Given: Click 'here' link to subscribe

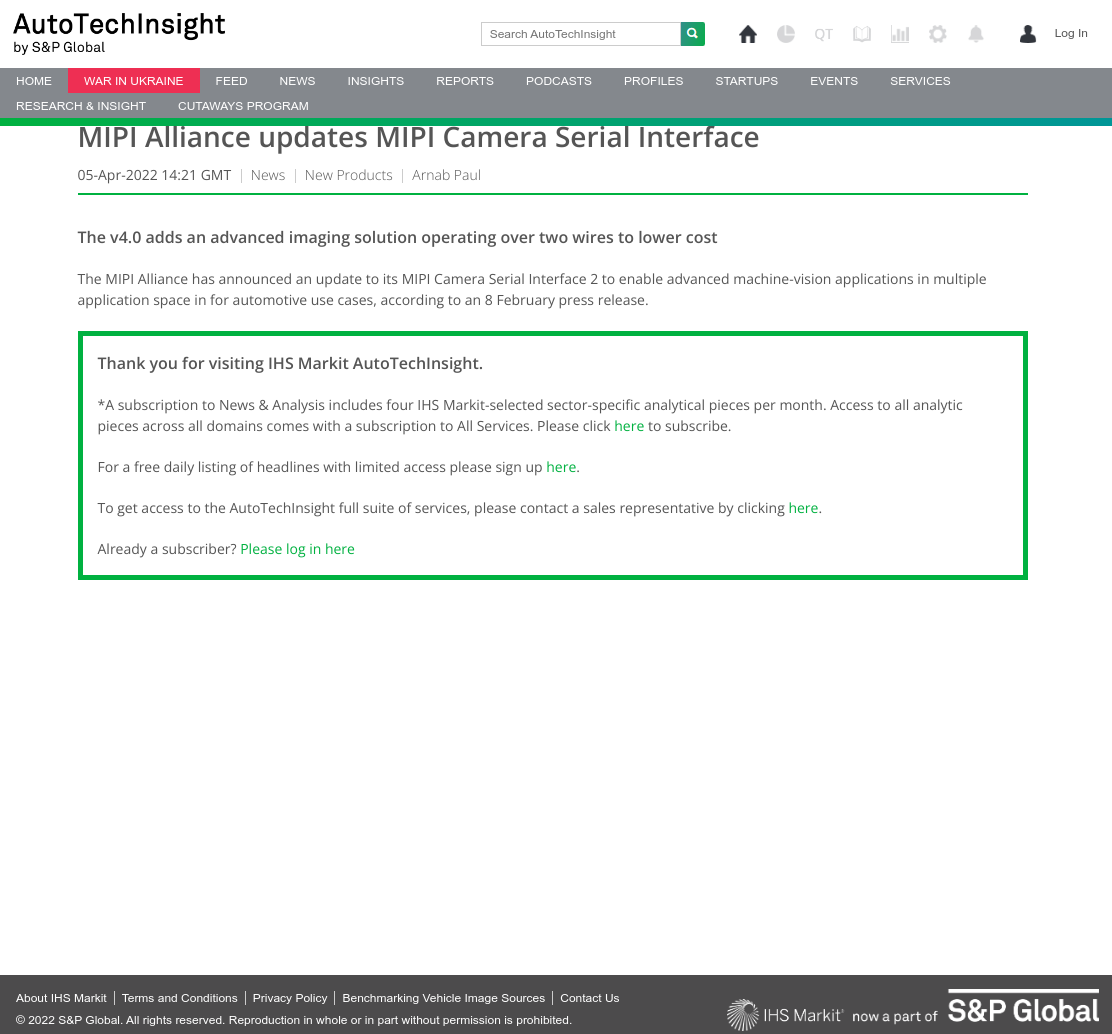Looking at the screenshot, I should click(629, 426).
